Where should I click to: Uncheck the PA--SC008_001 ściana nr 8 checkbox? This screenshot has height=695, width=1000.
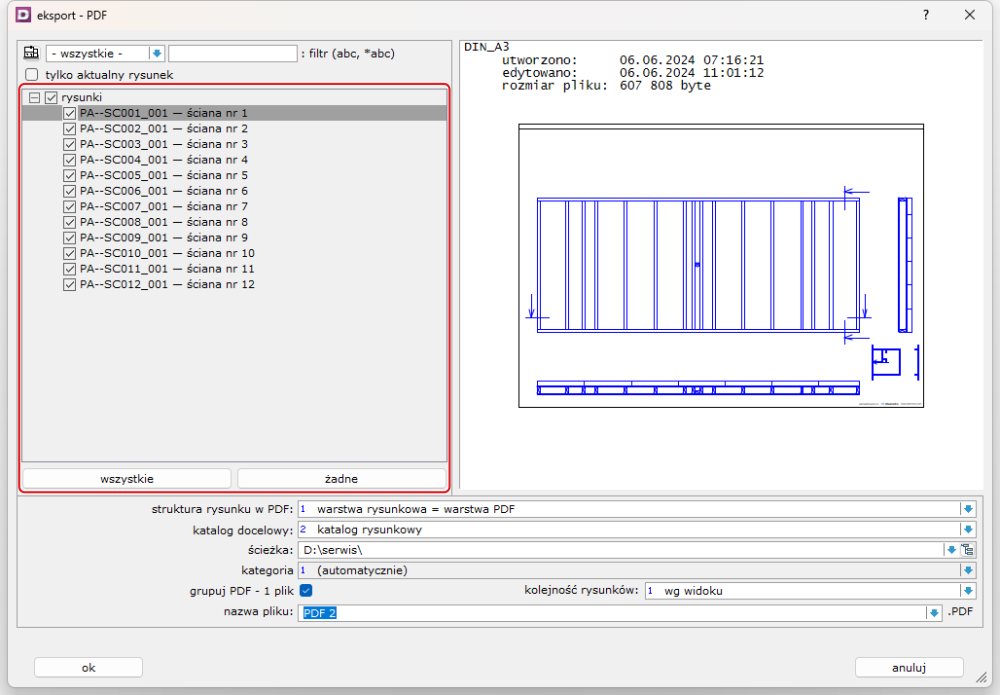tap(70, 223)
